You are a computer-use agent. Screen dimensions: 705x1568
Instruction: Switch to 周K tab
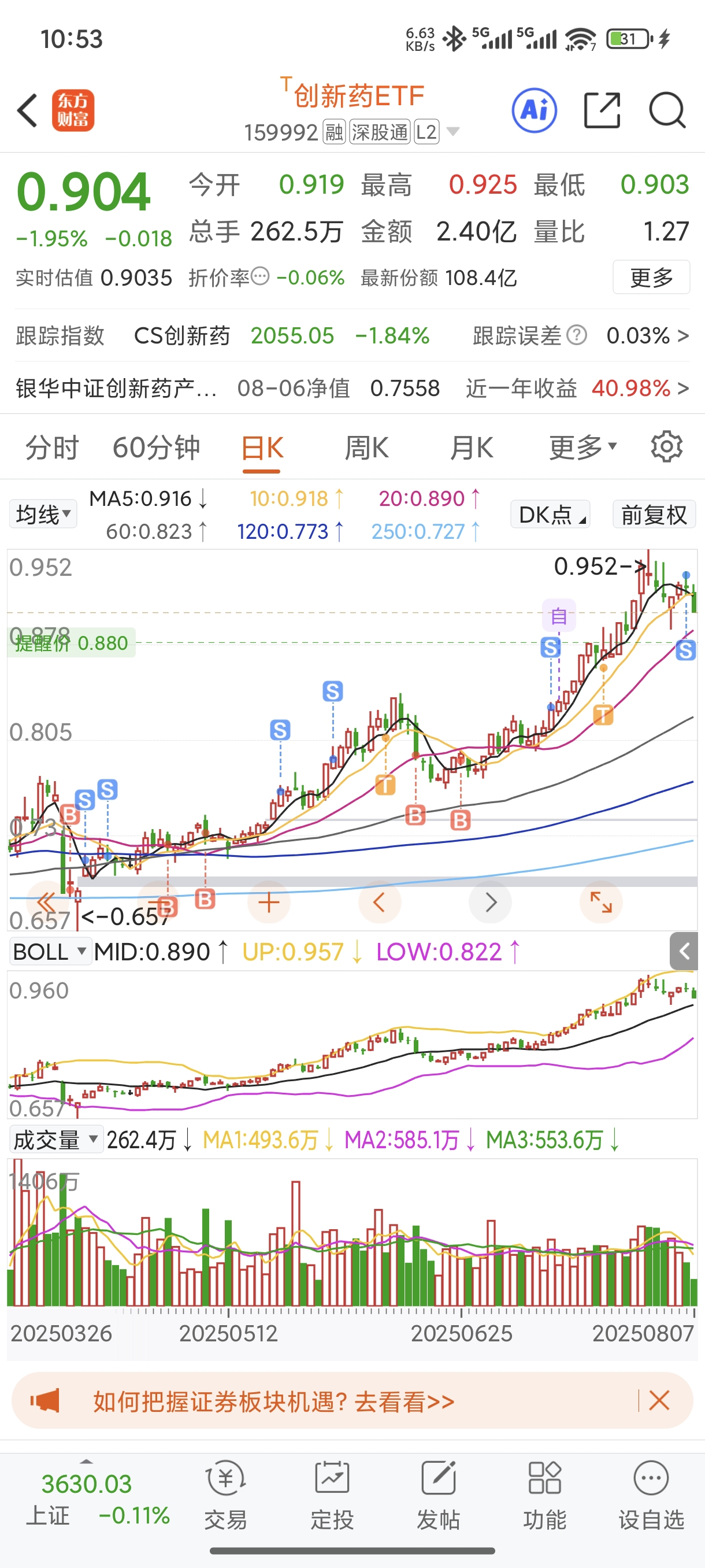click(x=367, y=448)
